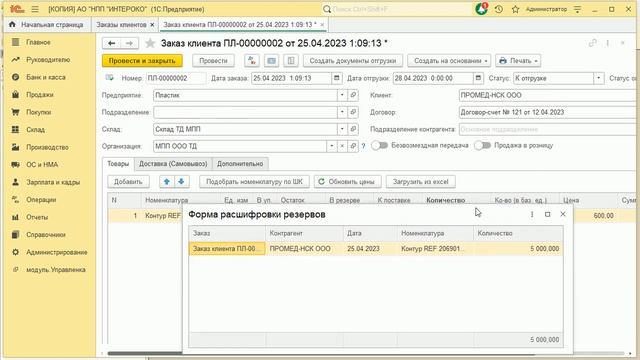Expand the Склад dropdown
The image size is (640, 360).
pos(342,129)
